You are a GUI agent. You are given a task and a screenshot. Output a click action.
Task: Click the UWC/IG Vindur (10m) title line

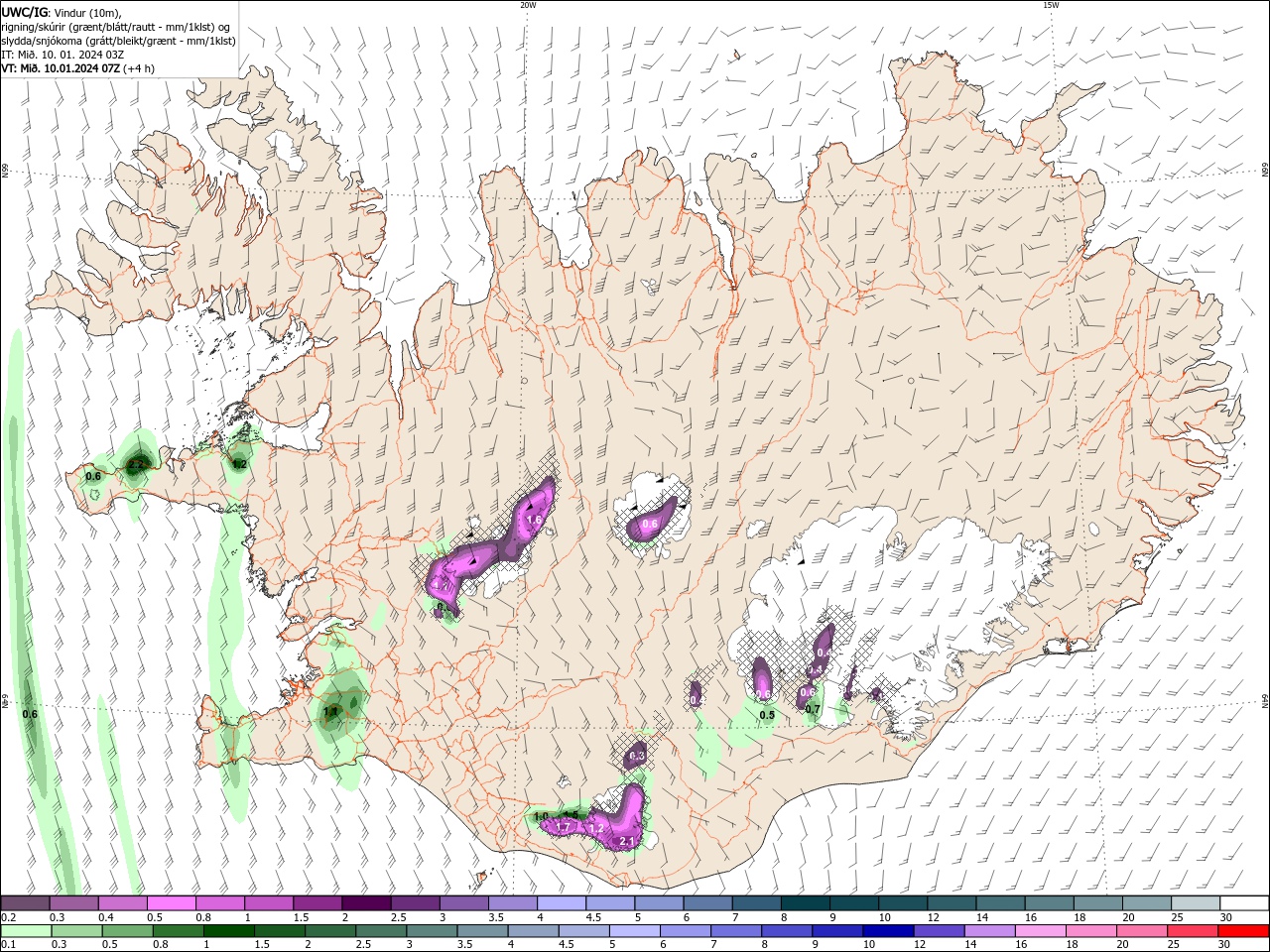(61, 12)
